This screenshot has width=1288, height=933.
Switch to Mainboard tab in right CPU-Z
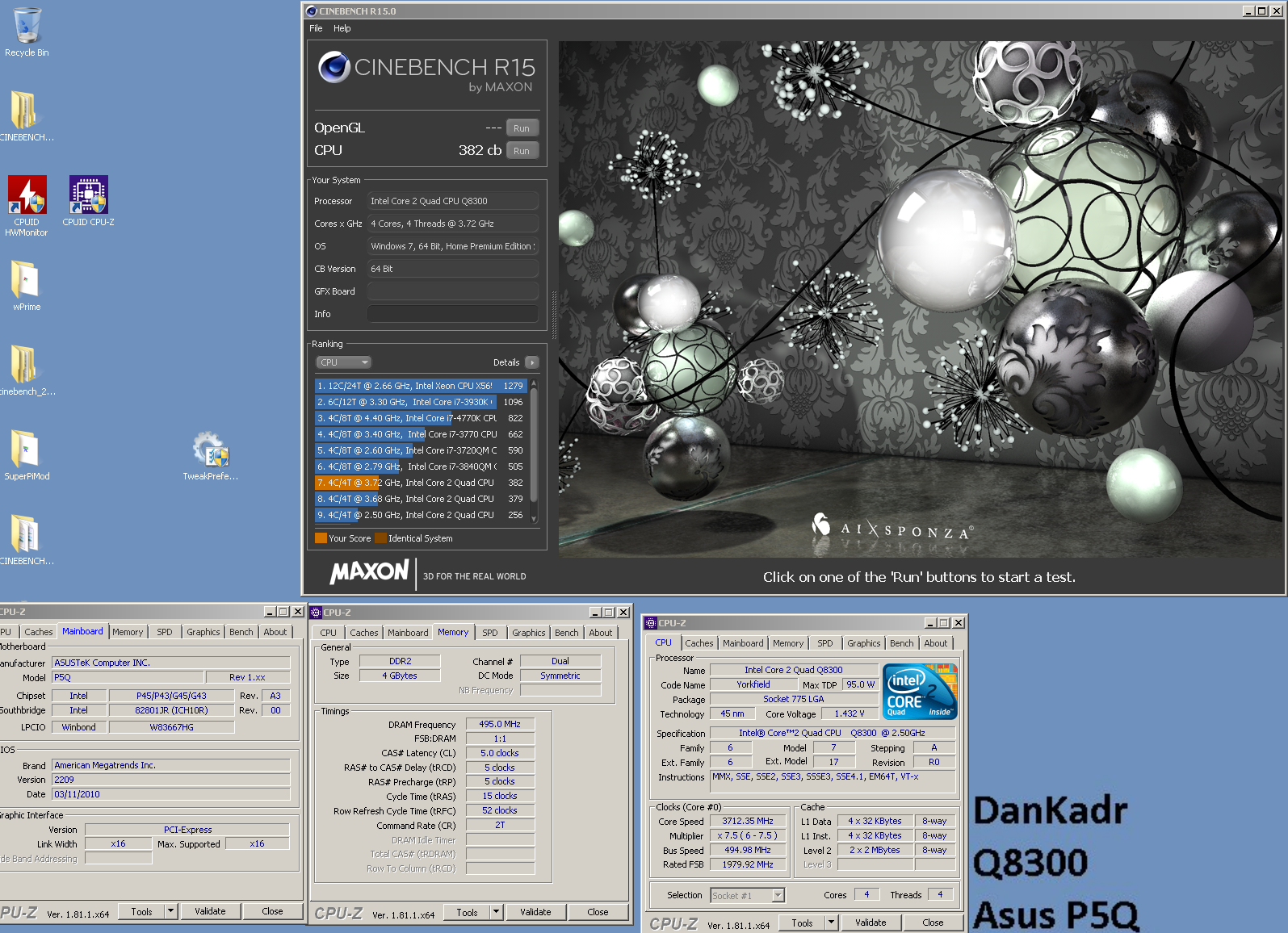point(743,643)
